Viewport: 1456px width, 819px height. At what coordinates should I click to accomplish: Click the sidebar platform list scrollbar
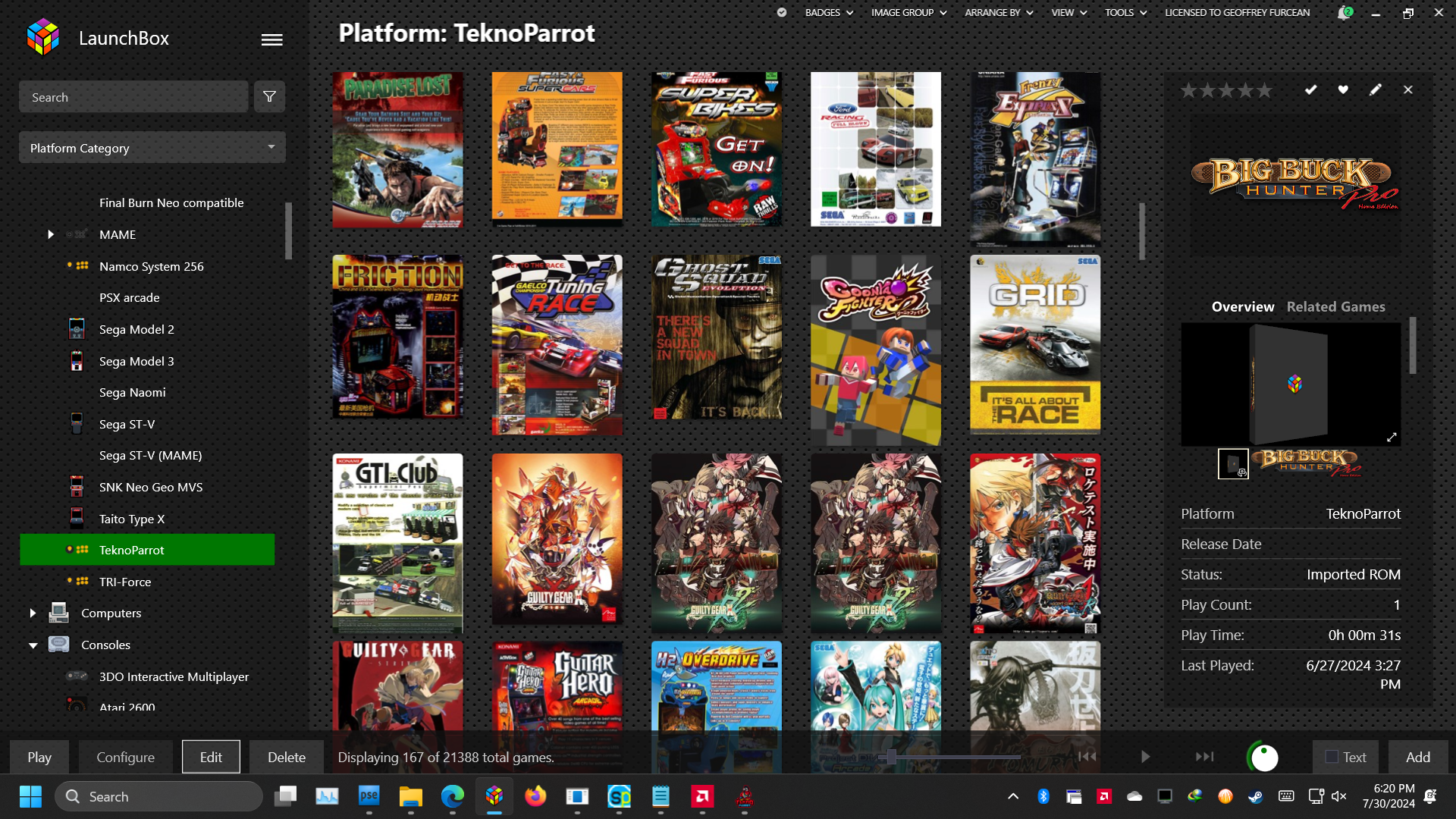tap(288, 231)
